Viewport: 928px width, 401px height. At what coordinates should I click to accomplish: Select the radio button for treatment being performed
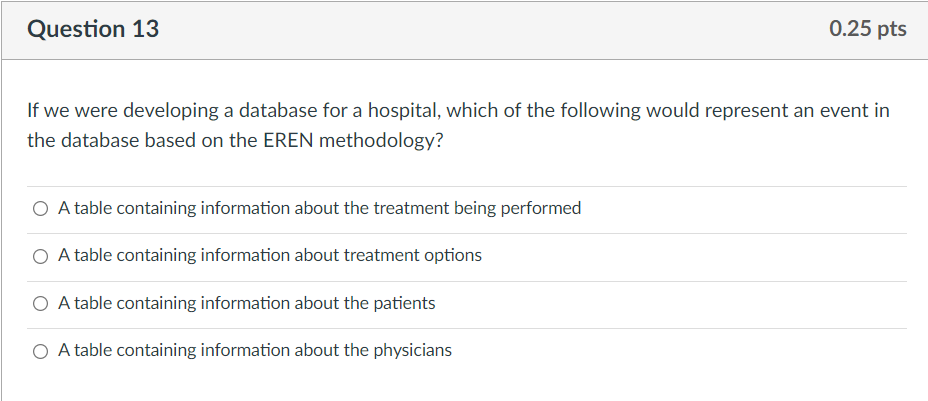tap(40, 209)
